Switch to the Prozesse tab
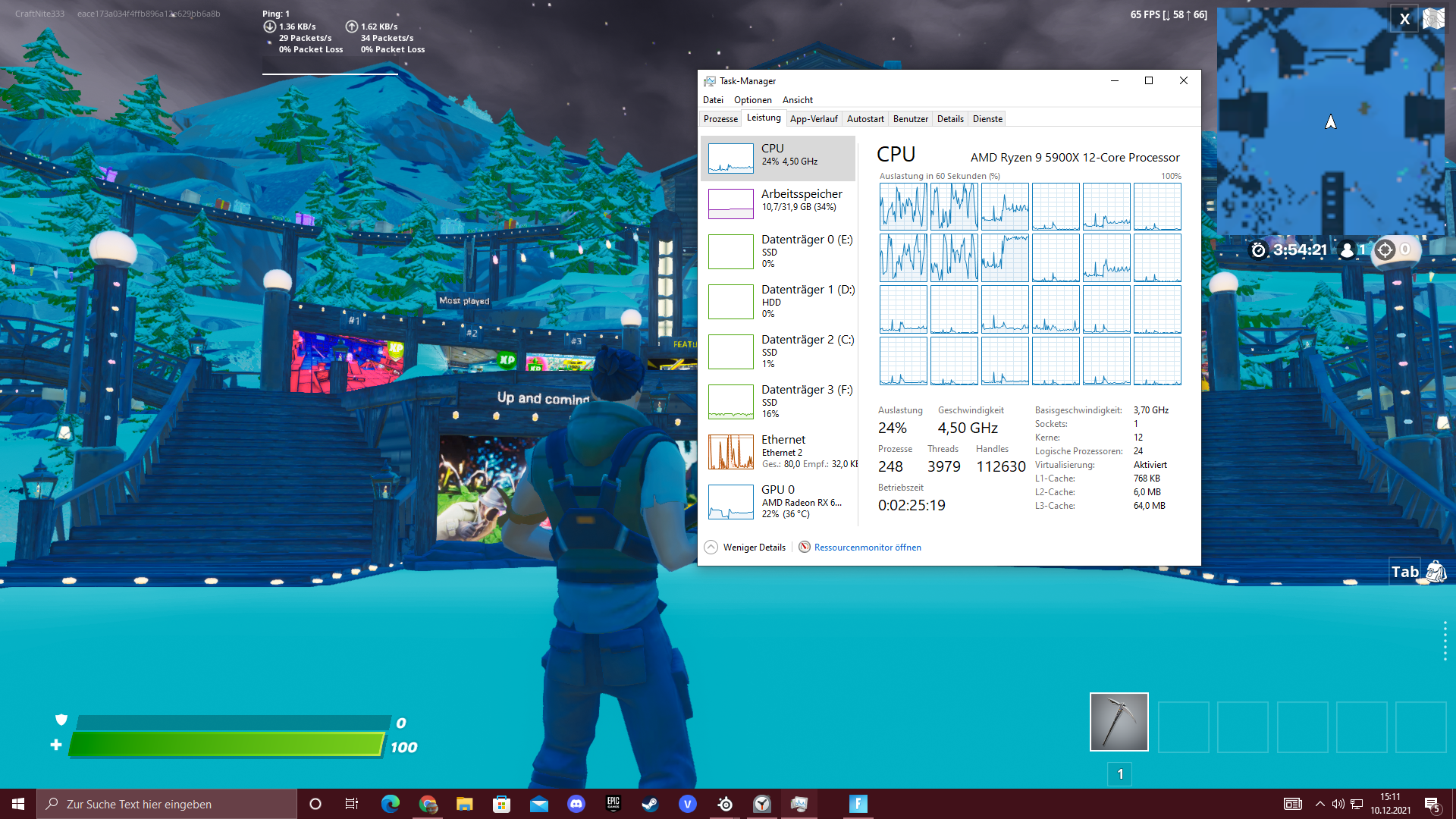1456x819 pixels. 720,119
